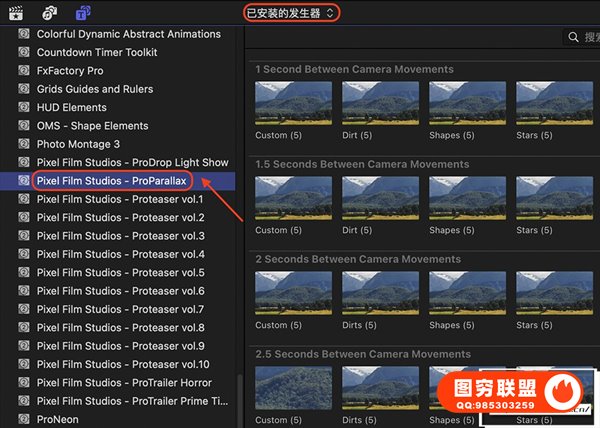Click the Titles and Generators sidebar icon
600x428 pixels.
click(84, 13)
